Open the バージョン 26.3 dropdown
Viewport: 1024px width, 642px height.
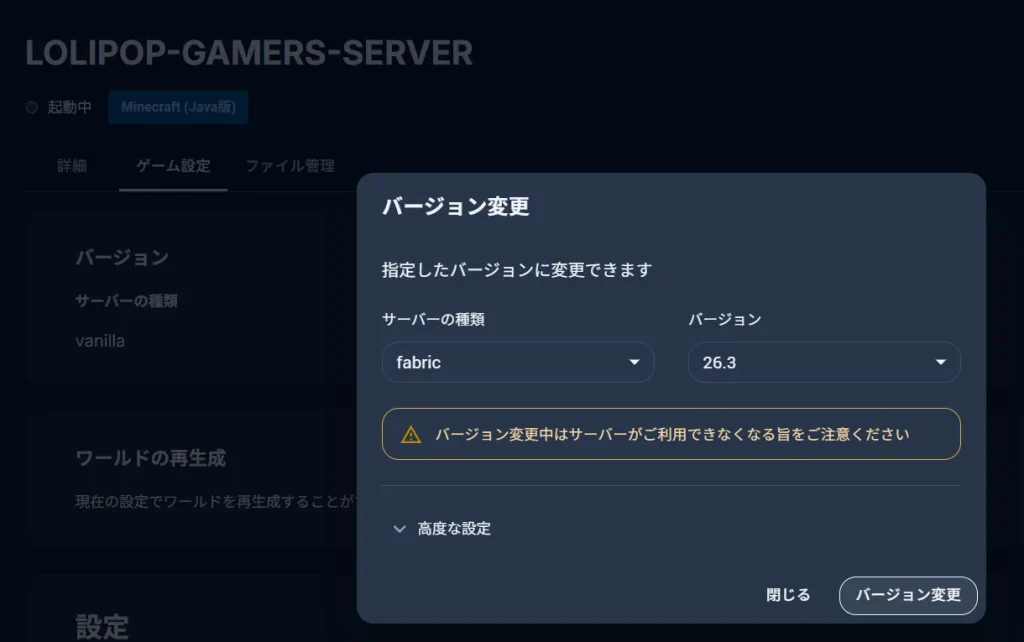click(x=824, y=362)
